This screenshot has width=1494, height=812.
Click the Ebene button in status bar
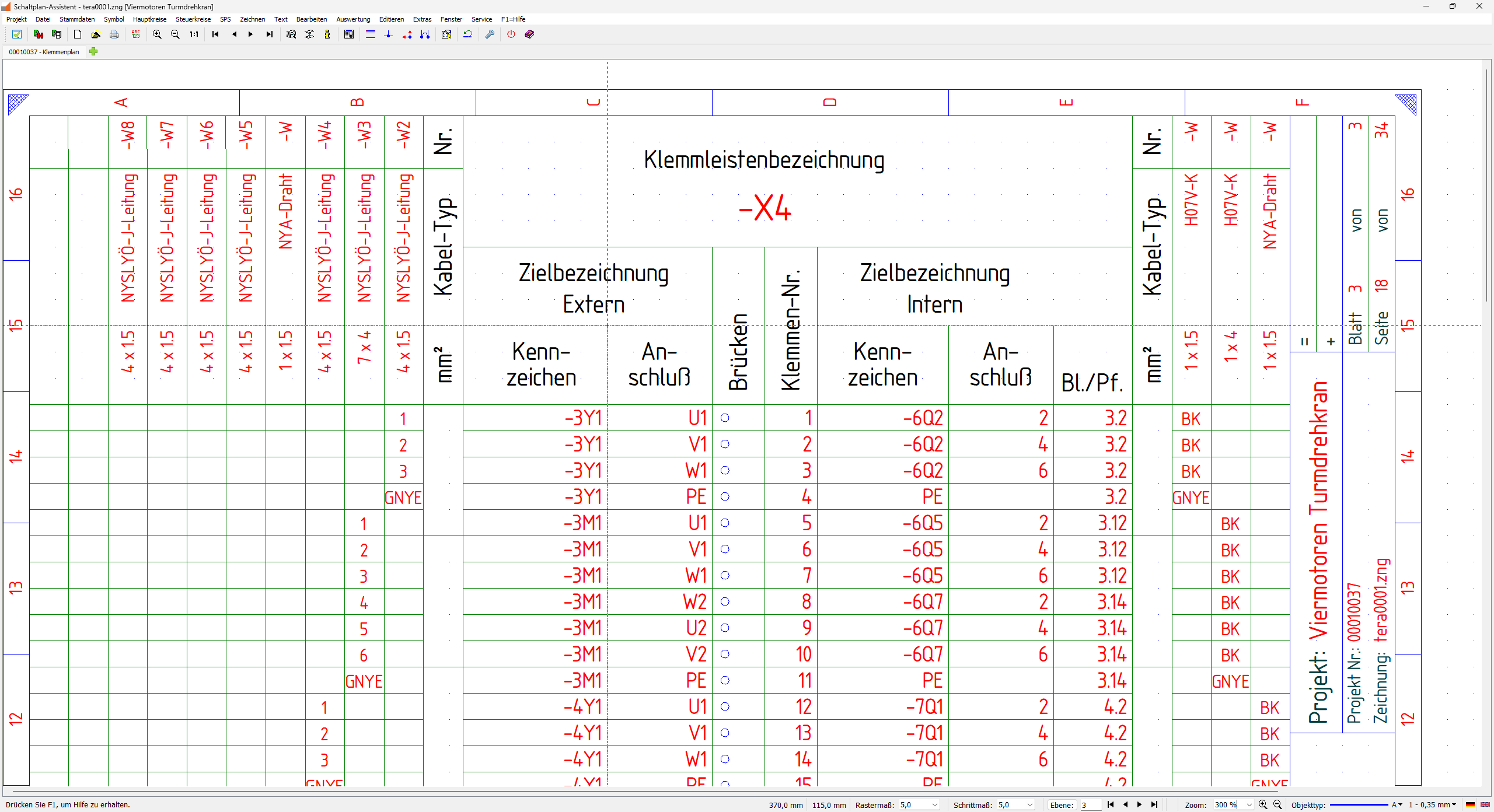click(1061, 805)
